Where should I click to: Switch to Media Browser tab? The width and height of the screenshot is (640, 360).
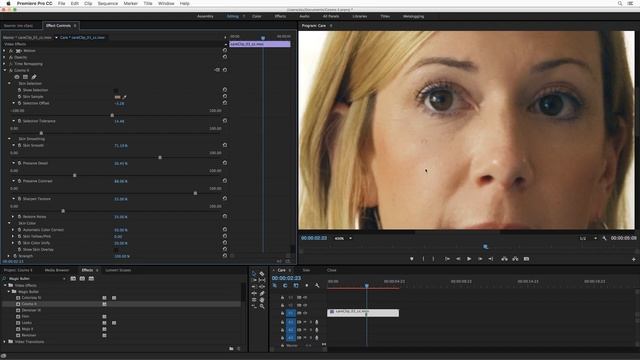pyautogui.click(x=57, y=270)
